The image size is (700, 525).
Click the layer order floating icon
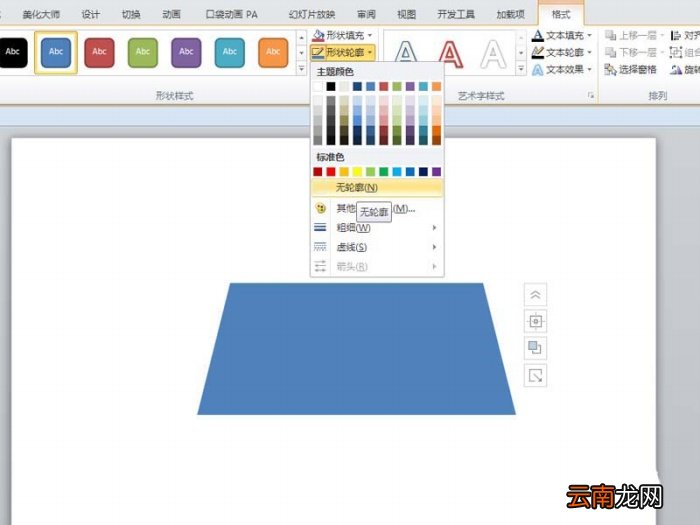click(x=535, y=348)
